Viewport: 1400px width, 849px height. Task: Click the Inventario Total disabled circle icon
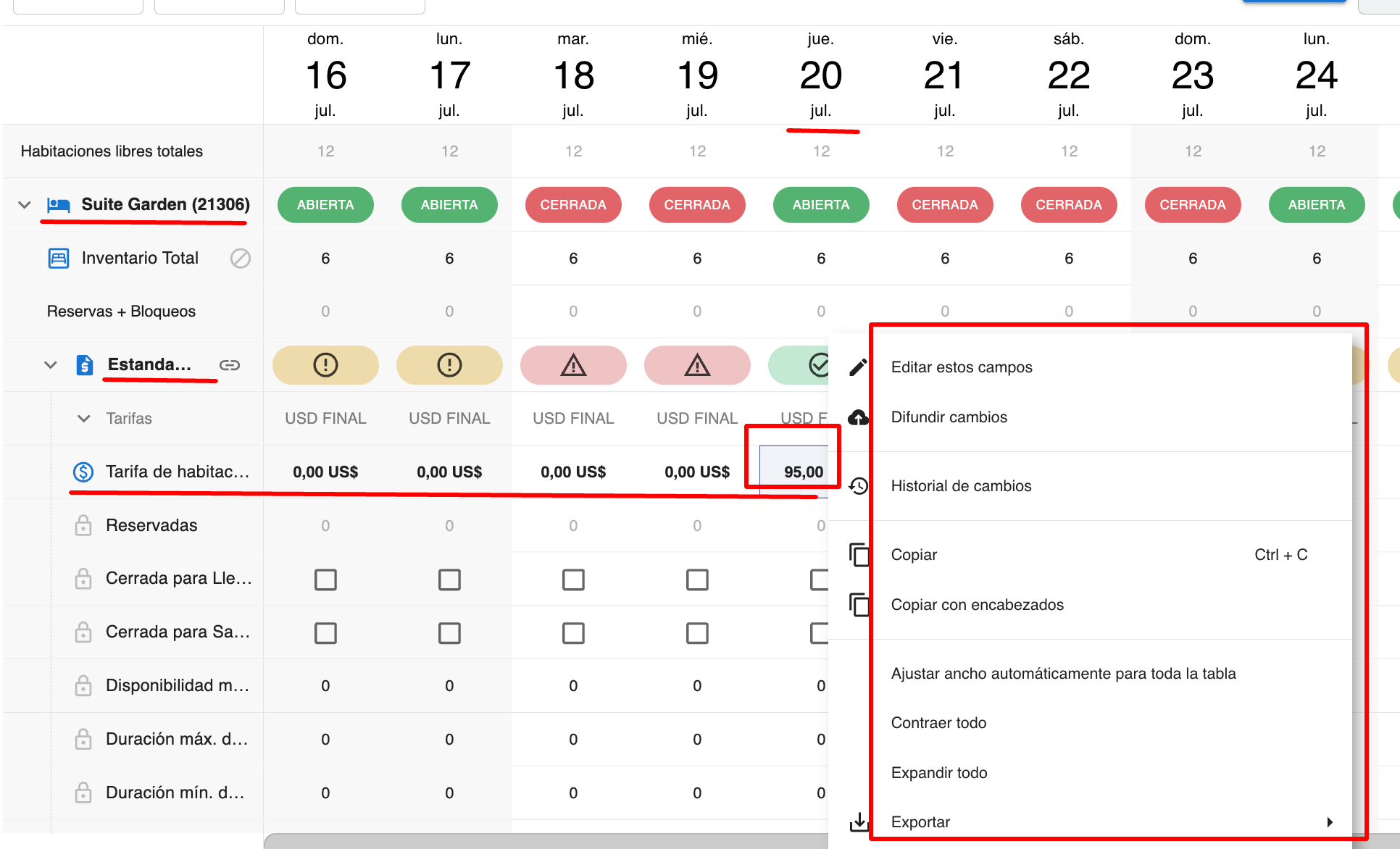tap(241, 258)
